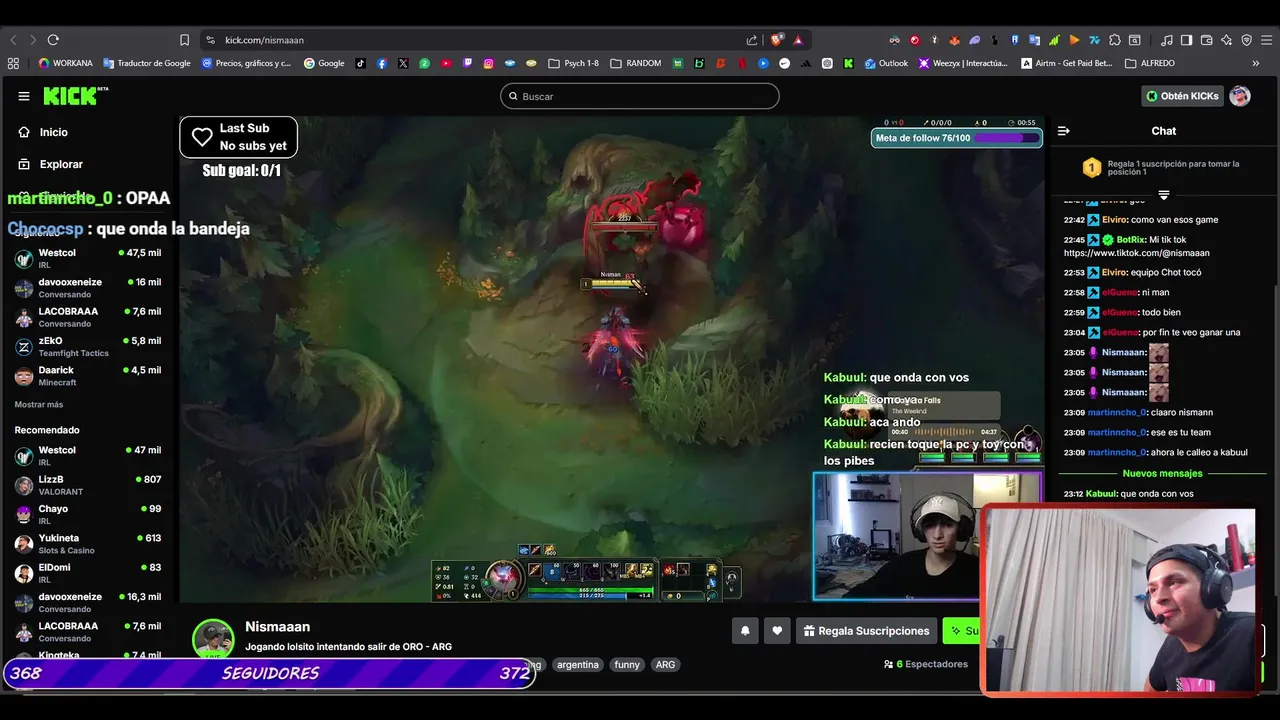1280x720 pixels.
Task: Open the Obtén KICKs button
Action: (1183, 96)
